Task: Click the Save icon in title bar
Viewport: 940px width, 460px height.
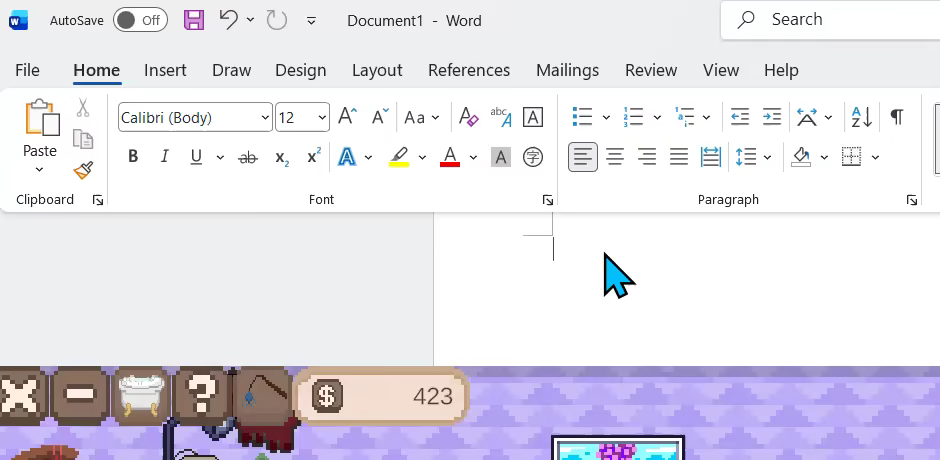Action: (194, 20)
